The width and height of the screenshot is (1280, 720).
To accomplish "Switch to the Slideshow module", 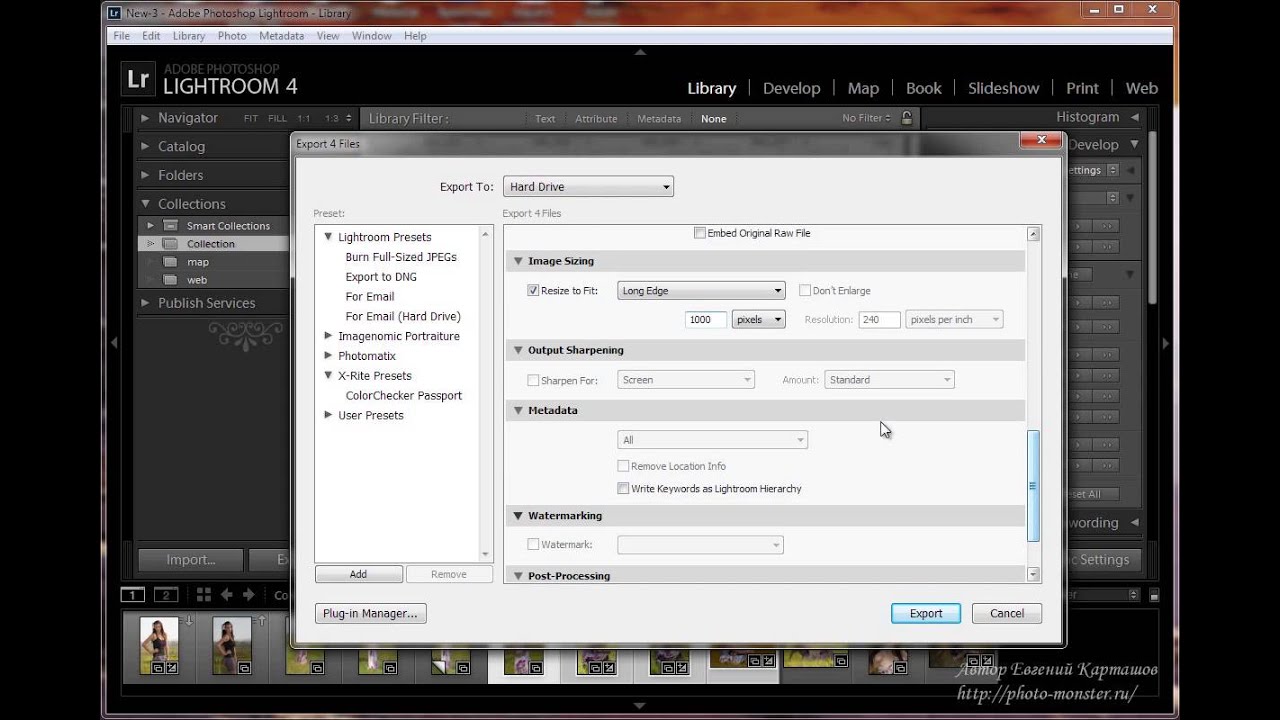I will [1003, 88].
